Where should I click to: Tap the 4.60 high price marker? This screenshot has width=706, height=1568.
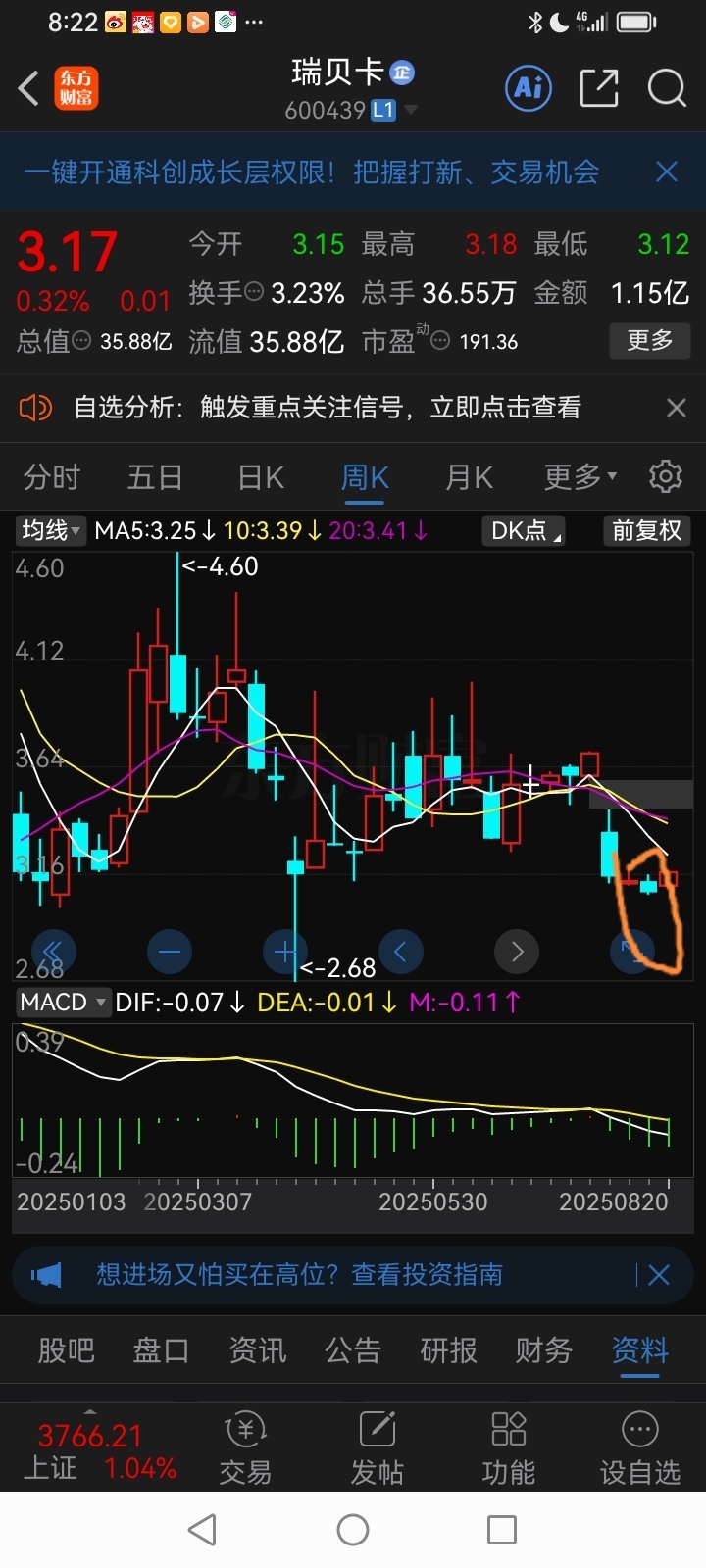tap(221, 566)
